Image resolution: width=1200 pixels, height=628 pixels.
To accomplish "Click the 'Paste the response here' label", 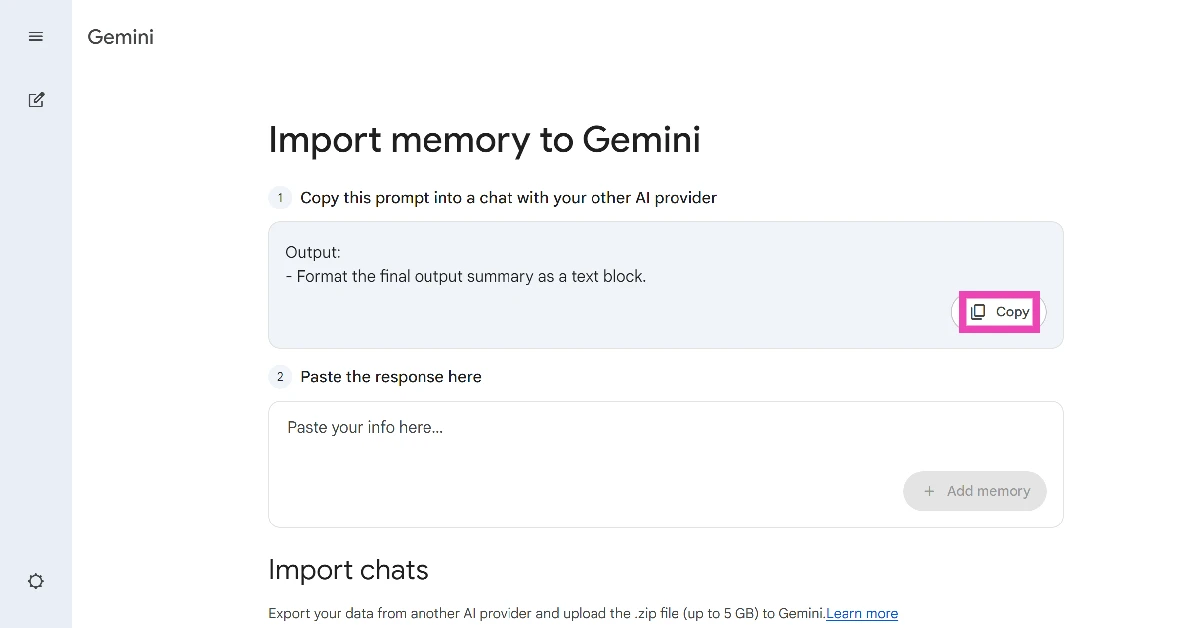I will pyautogui.click(x=391, y=376).
